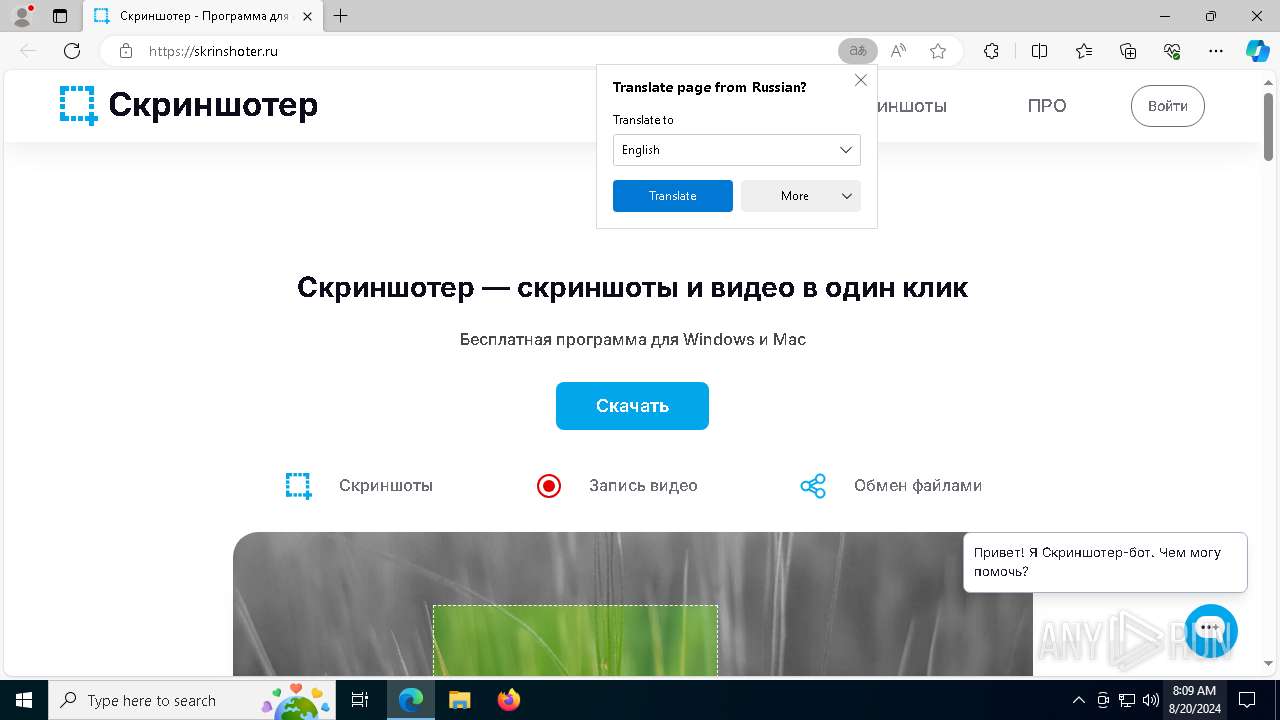
Task: Open the notification center icon
Action: point(1247,700)
